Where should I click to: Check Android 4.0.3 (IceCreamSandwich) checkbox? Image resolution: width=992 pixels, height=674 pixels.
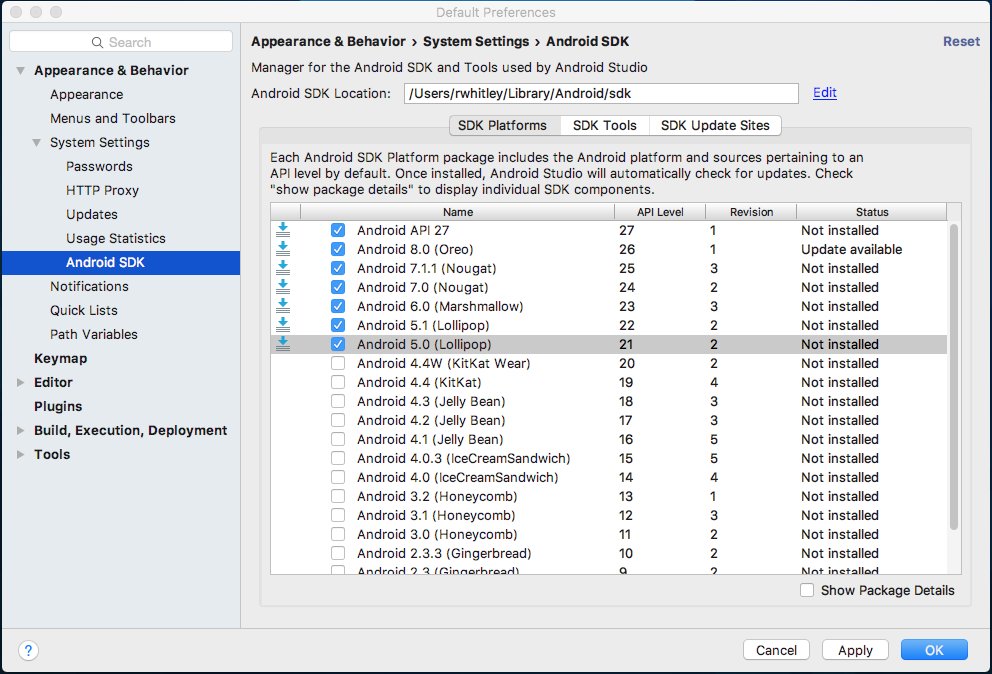click(x=338, y=458)
